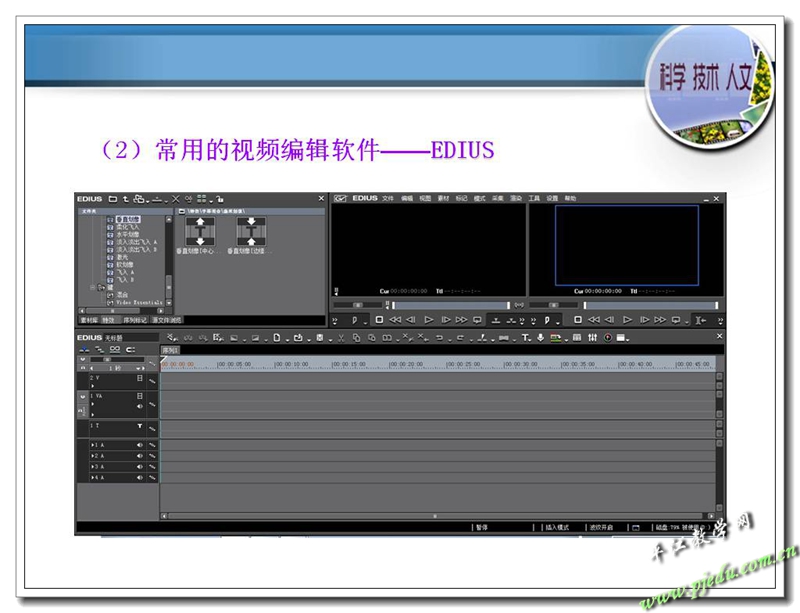Image resolution: width=800 pixels, height=613 pixels.
Task: Click the scissors cut icon in timeline toolbar
Action: 341,338
